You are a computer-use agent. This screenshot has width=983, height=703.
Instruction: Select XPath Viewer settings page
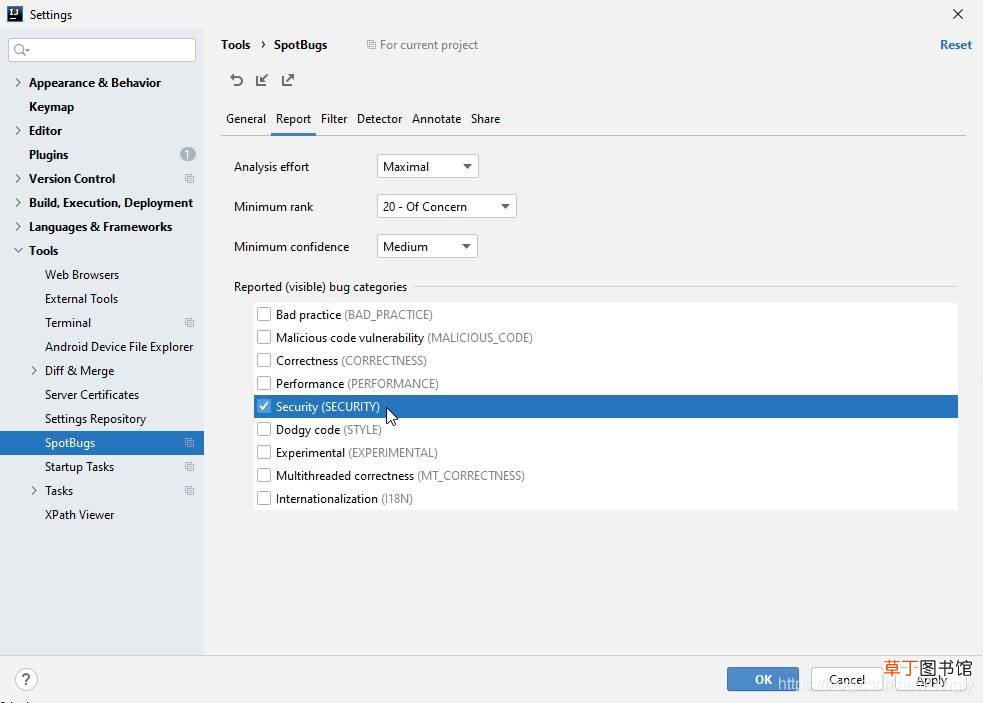(x=79, y=514)
